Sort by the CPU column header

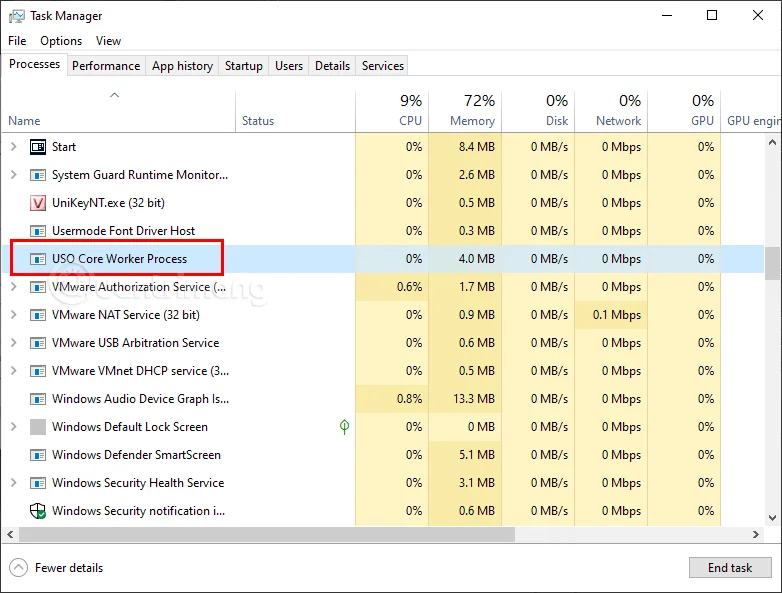pos(392,112)
